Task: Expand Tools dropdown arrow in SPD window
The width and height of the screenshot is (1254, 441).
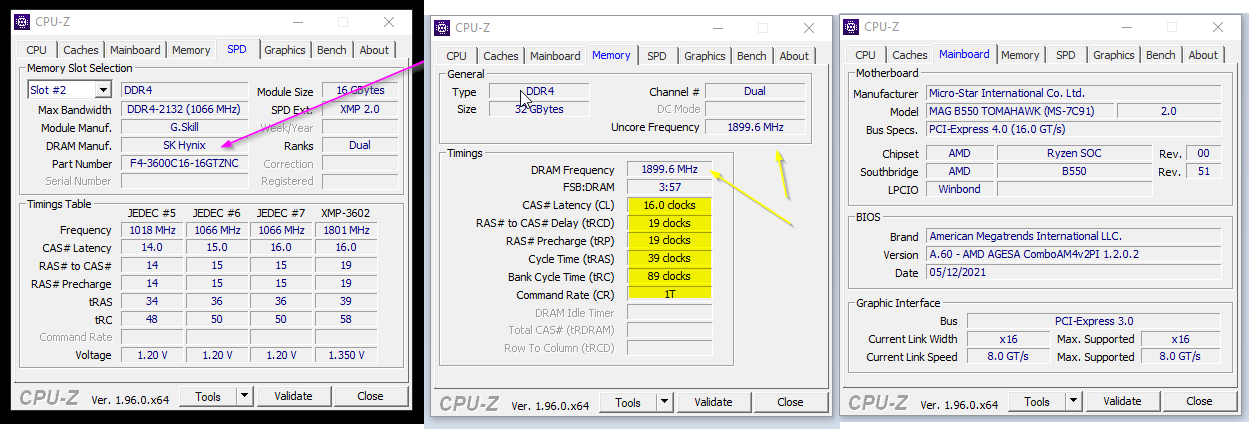Action: tap(244, 396)
